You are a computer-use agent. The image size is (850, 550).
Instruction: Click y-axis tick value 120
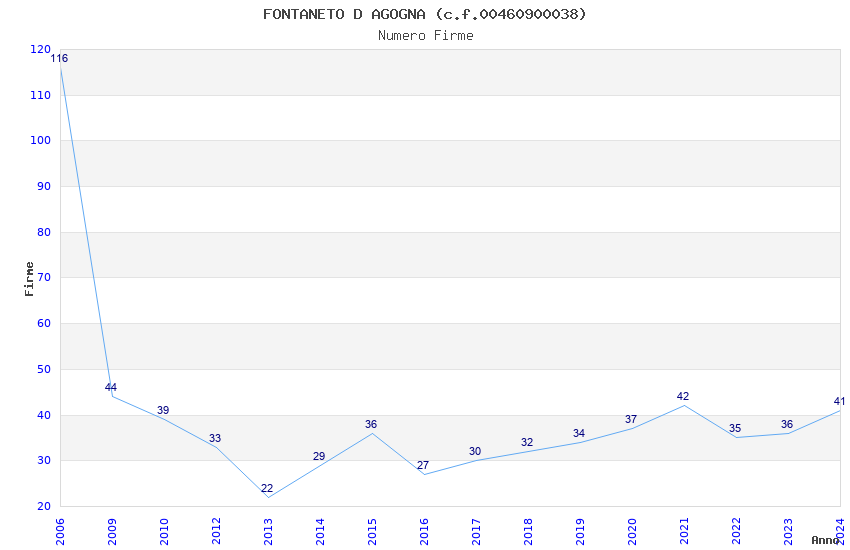click(x=41, y=49)
